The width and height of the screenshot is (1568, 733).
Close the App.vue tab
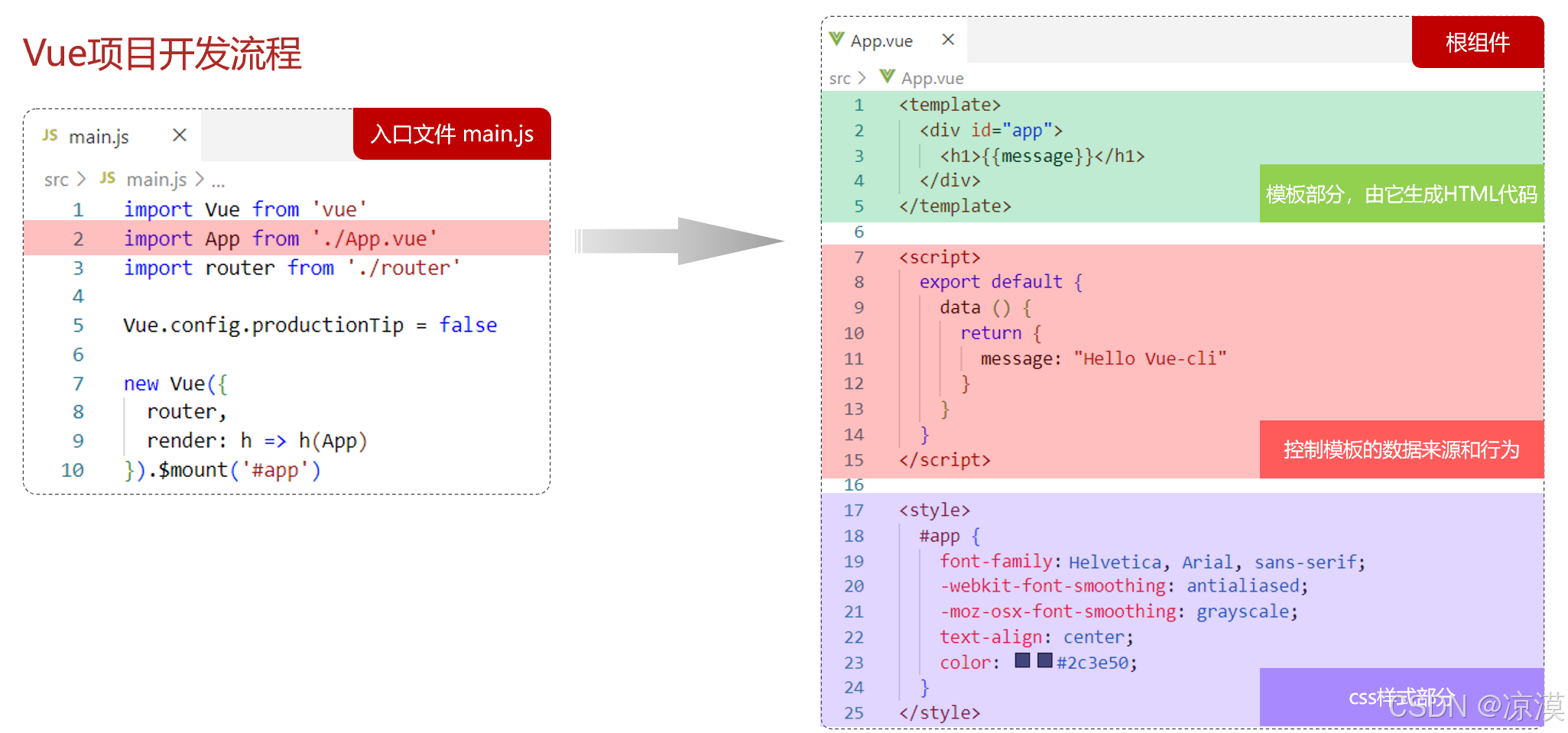[x=947, y=39]
